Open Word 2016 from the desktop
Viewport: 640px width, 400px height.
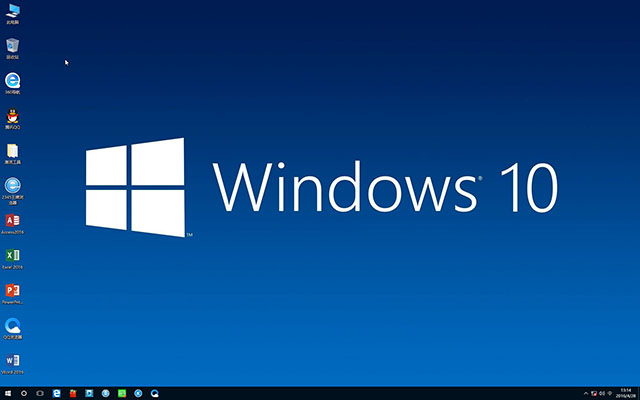point(12,360)
